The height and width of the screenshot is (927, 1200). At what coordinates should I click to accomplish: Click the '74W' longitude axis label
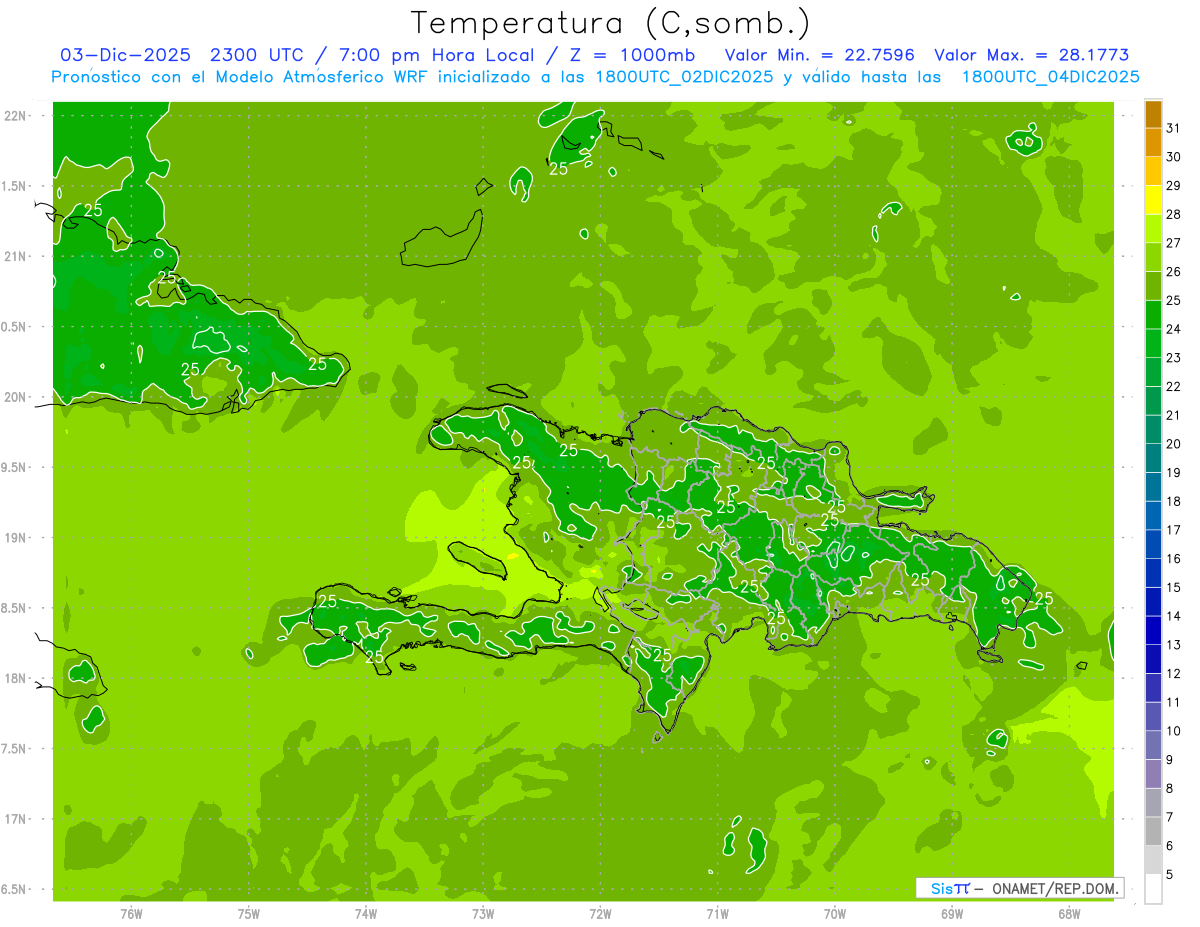coord(366,914)
